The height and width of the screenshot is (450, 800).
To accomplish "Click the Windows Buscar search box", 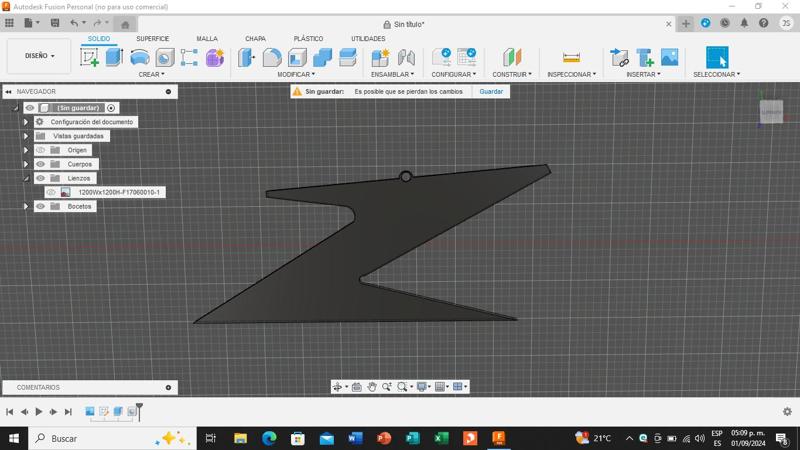I will coord(113,438).
